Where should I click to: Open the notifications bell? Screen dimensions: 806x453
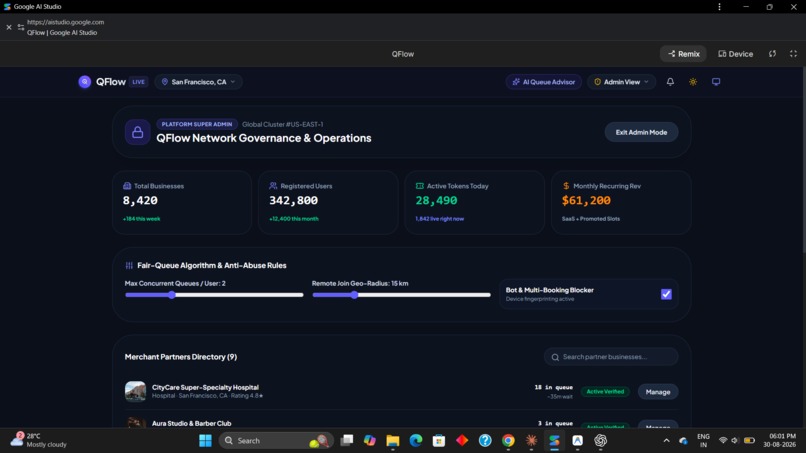pos(670,82)
